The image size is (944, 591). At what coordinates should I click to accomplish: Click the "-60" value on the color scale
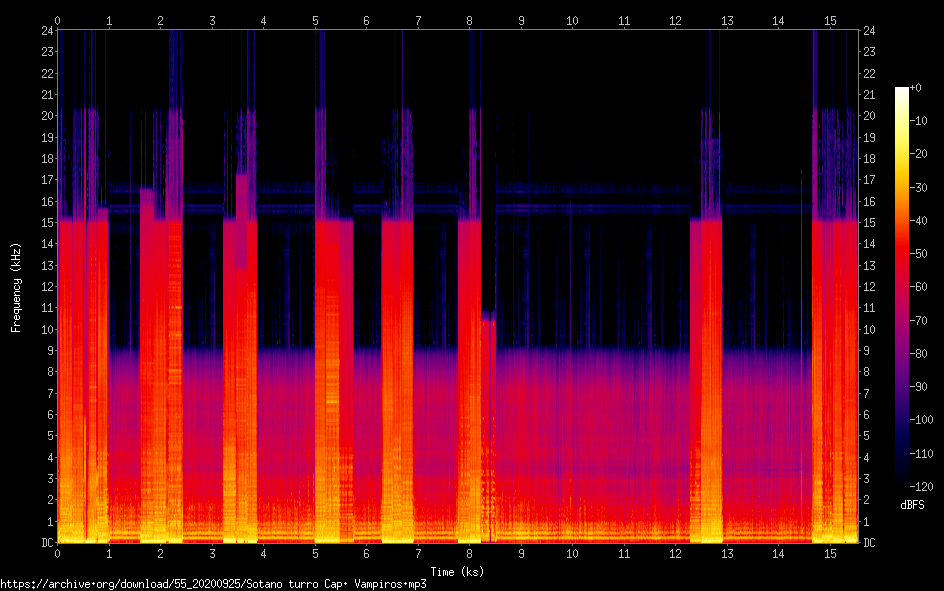(918, 287)
